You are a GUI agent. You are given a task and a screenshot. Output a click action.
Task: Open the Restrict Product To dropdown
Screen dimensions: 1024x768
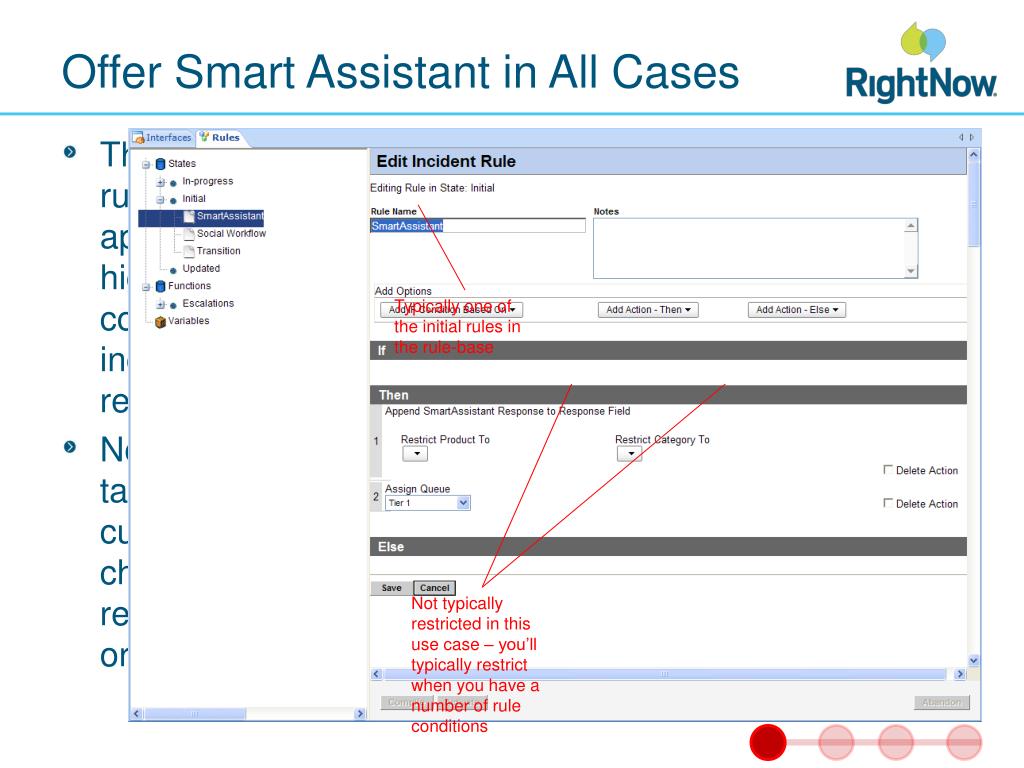pyautogui.click(x=415, y=454)
